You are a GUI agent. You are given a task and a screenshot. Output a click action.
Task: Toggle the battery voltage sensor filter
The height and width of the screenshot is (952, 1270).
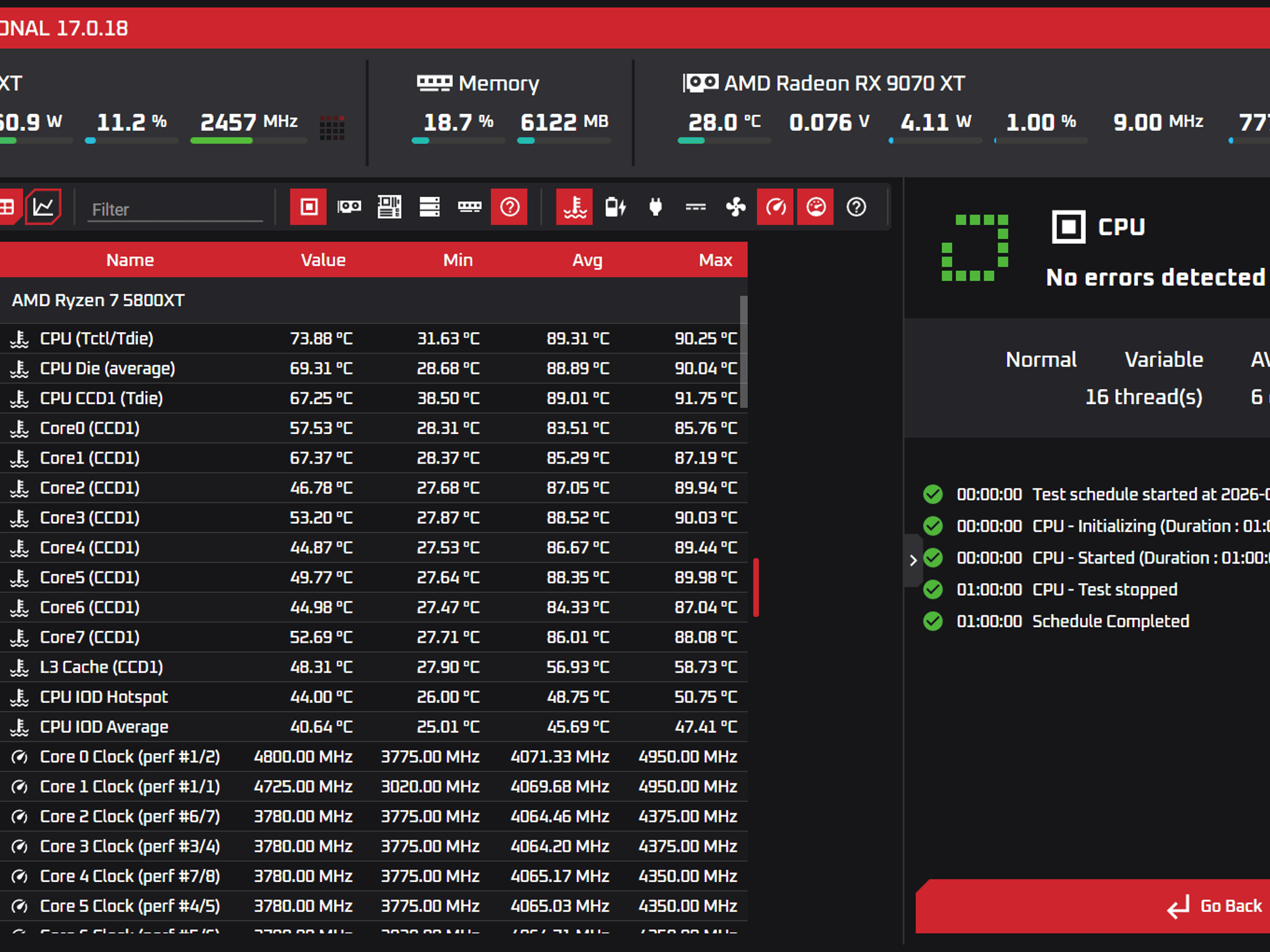tap(615, 206)
